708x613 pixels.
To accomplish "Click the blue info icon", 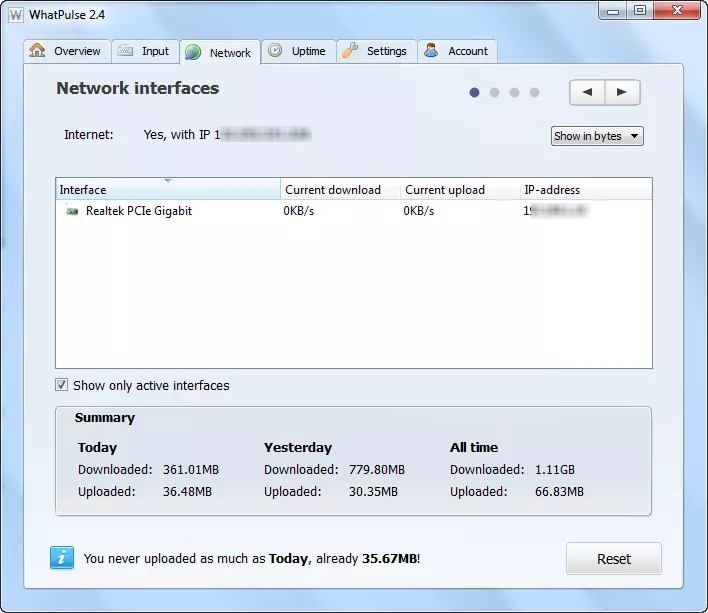I will [62, 557].
